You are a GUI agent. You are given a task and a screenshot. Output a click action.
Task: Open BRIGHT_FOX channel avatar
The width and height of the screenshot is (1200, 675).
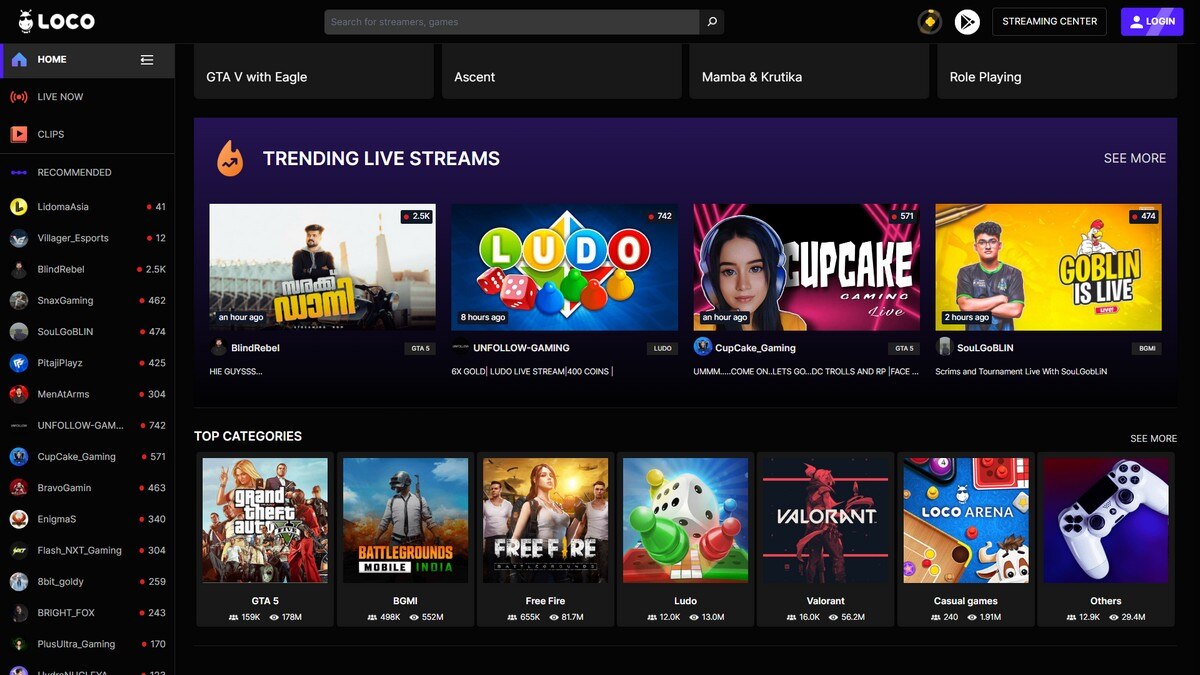[19, 613]
